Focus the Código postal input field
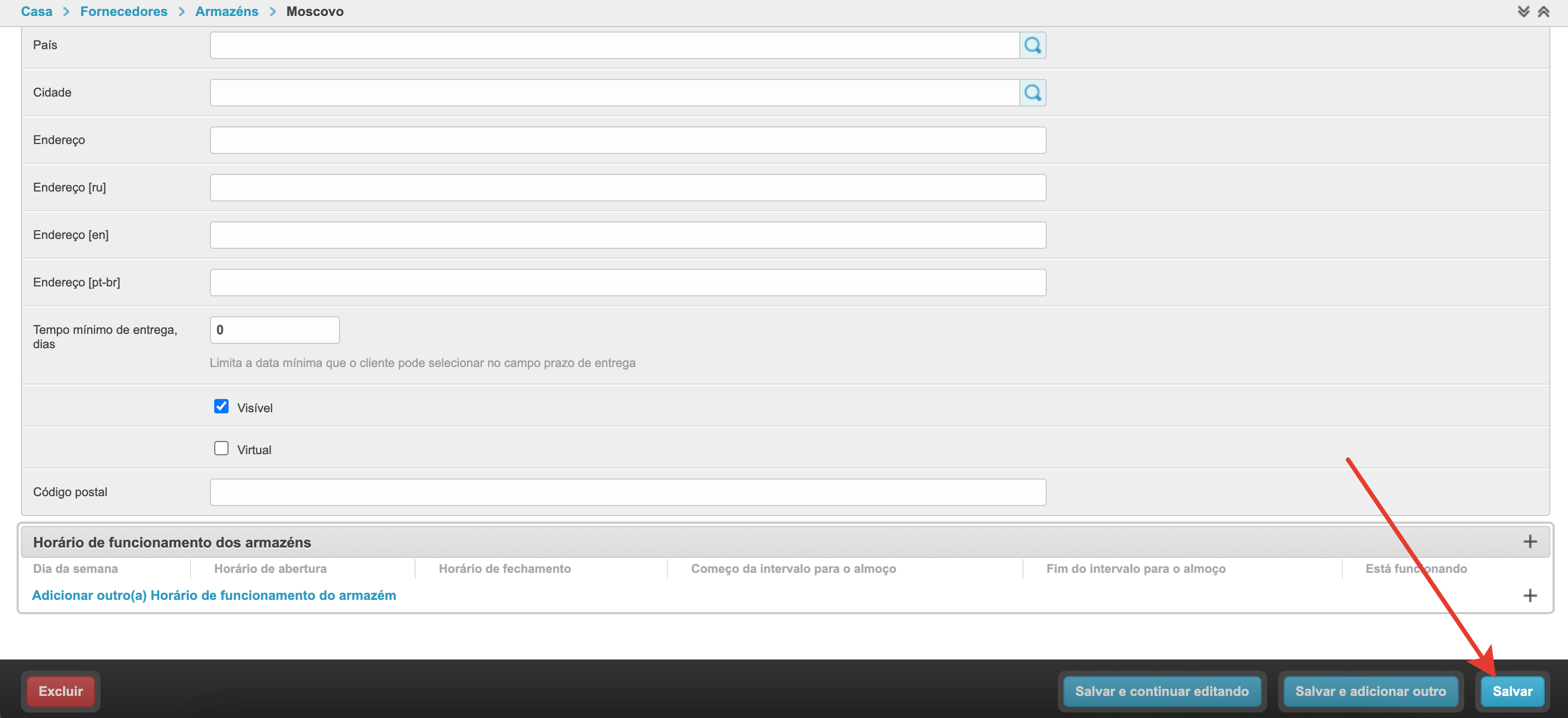 pos(628,492)
